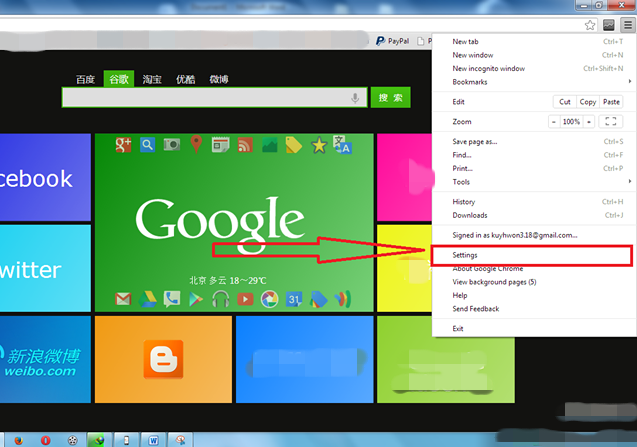Screen dimensions: 637x447
Task: Open the orange RSS reader icon
Action: click(245, 145)
